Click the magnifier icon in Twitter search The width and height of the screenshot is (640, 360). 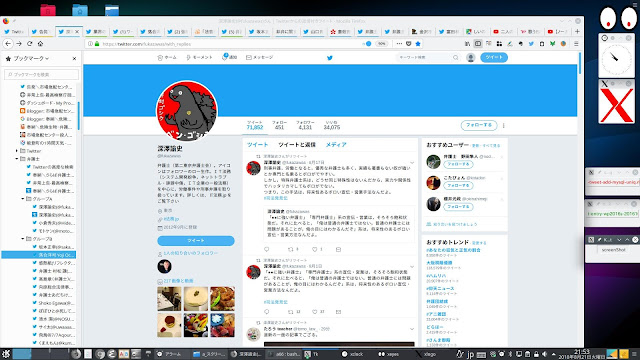456,58
